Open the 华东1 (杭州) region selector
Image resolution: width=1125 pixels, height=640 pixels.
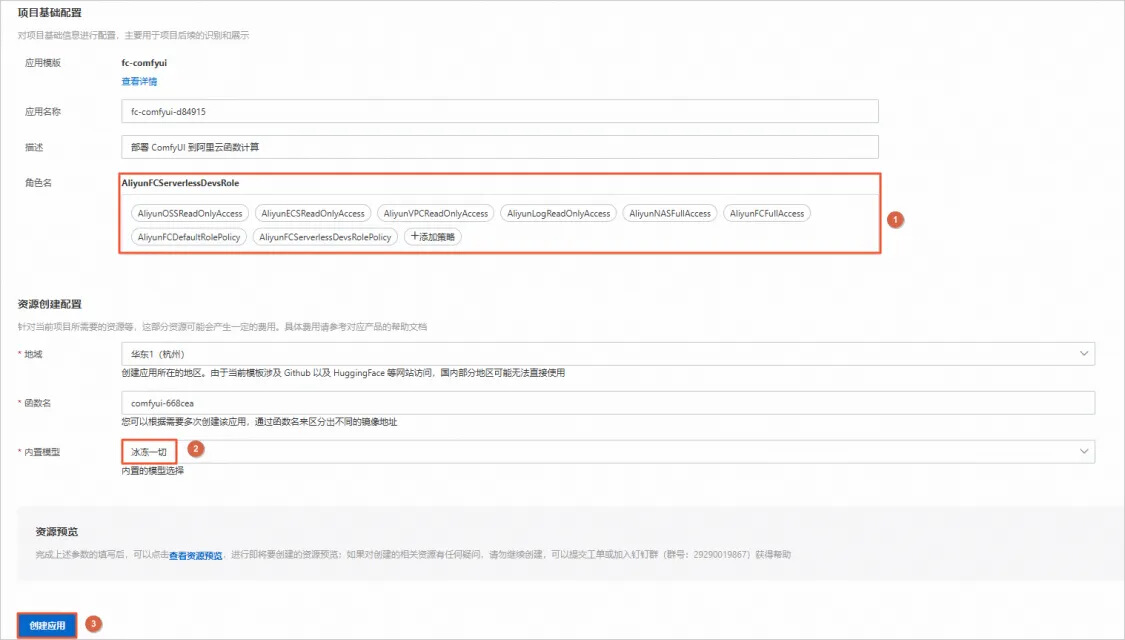608,354
